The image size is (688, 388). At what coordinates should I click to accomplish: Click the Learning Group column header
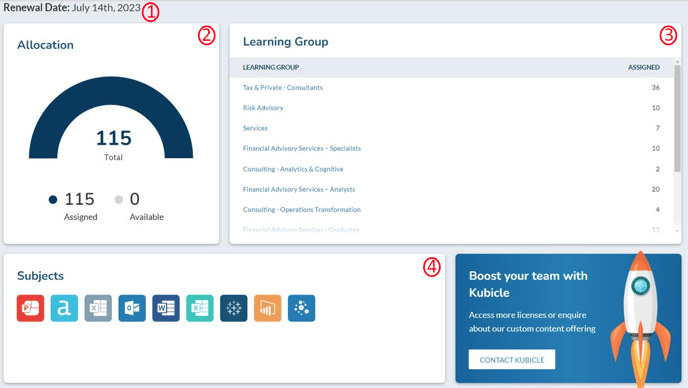pyautogui.click(x=271, y=67)
